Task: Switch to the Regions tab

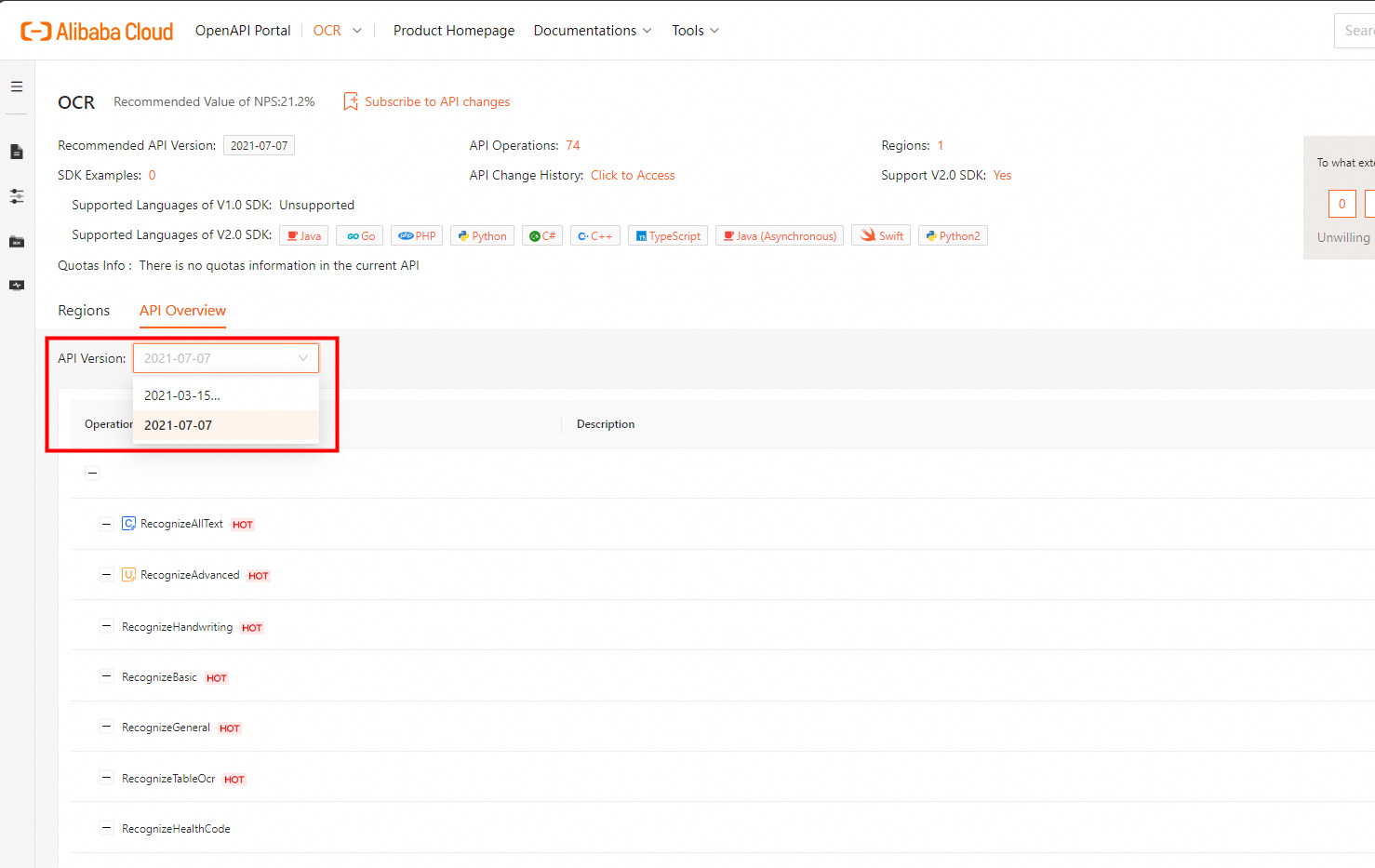Action: point(84,311)
